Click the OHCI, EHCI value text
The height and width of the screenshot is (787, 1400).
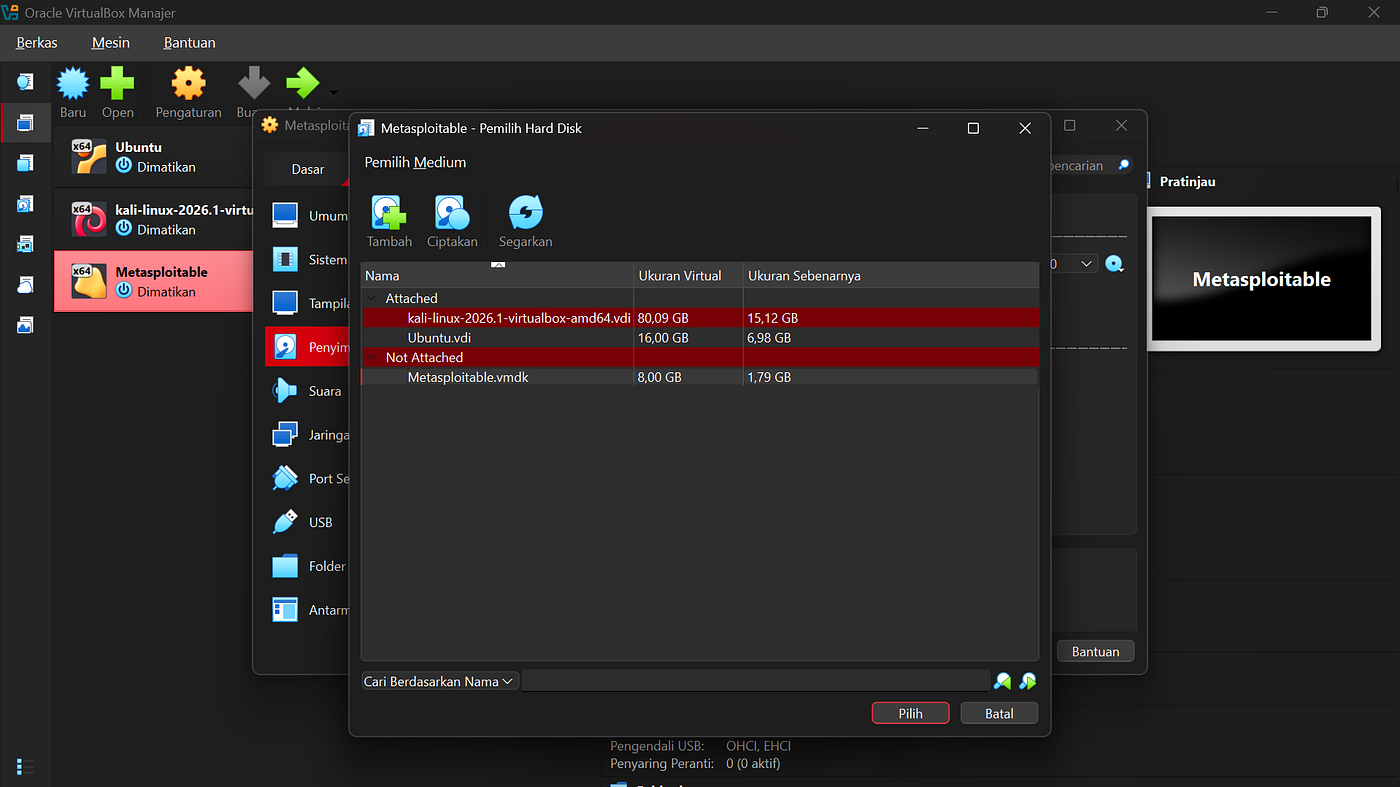click(758, 746)
